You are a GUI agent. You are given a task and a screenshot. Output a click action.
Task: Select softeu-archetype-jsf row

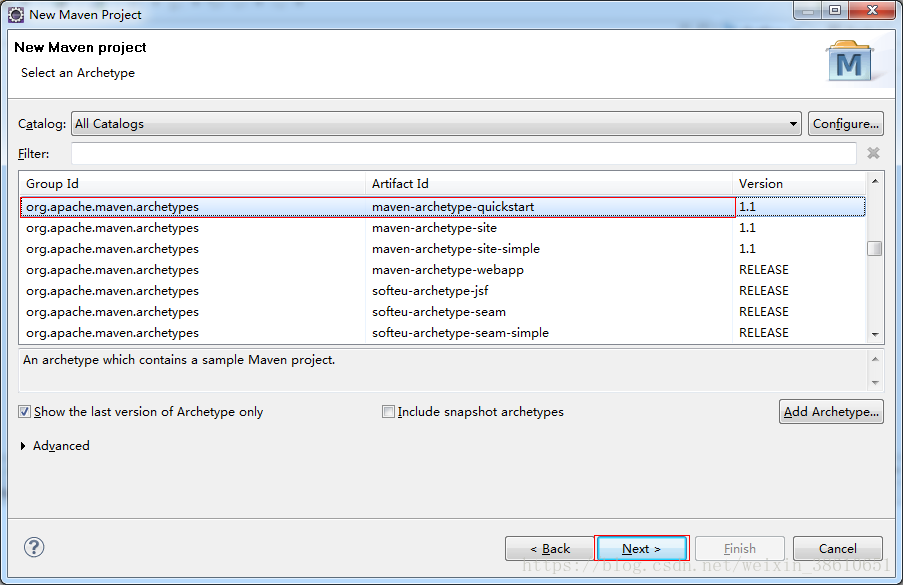(442, 291)
